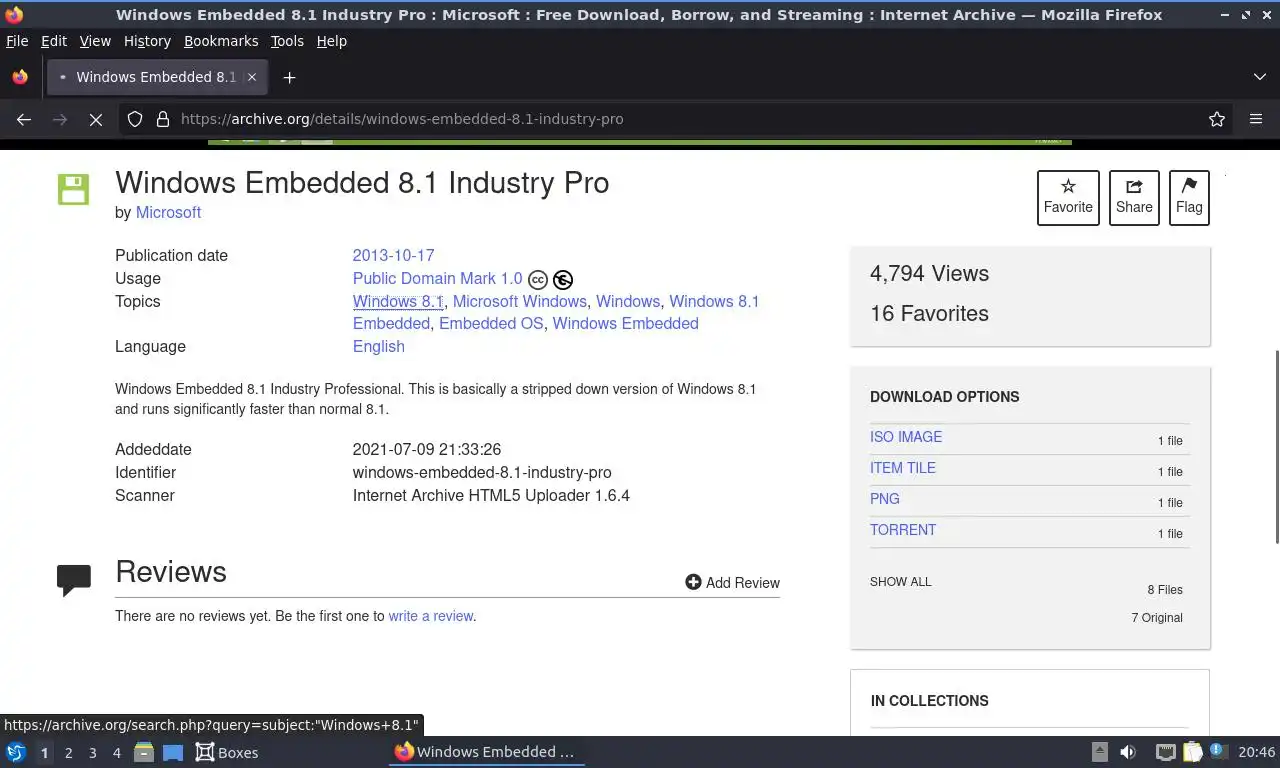Screen dimensions: 1280x768
Task: Click the 20:46 clock
Action: coord(1256,752)
